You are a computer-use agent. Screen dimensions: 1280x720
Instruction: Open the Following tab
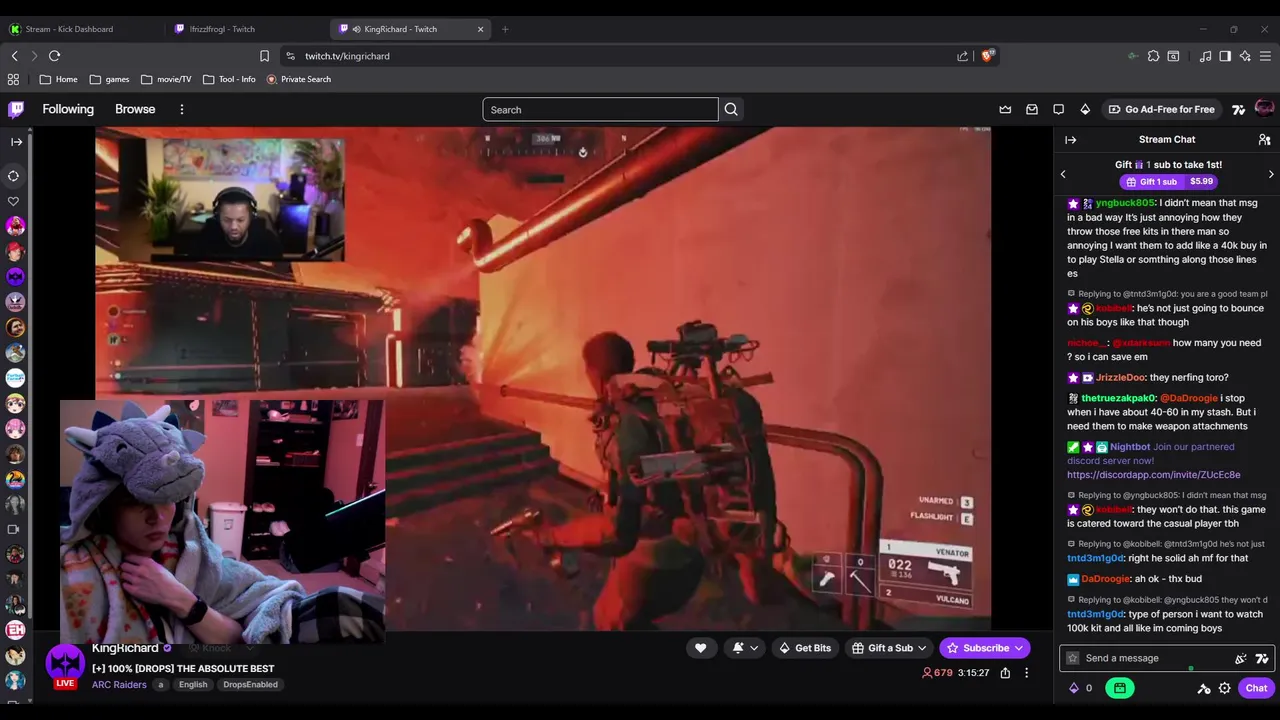coord(68,109)
